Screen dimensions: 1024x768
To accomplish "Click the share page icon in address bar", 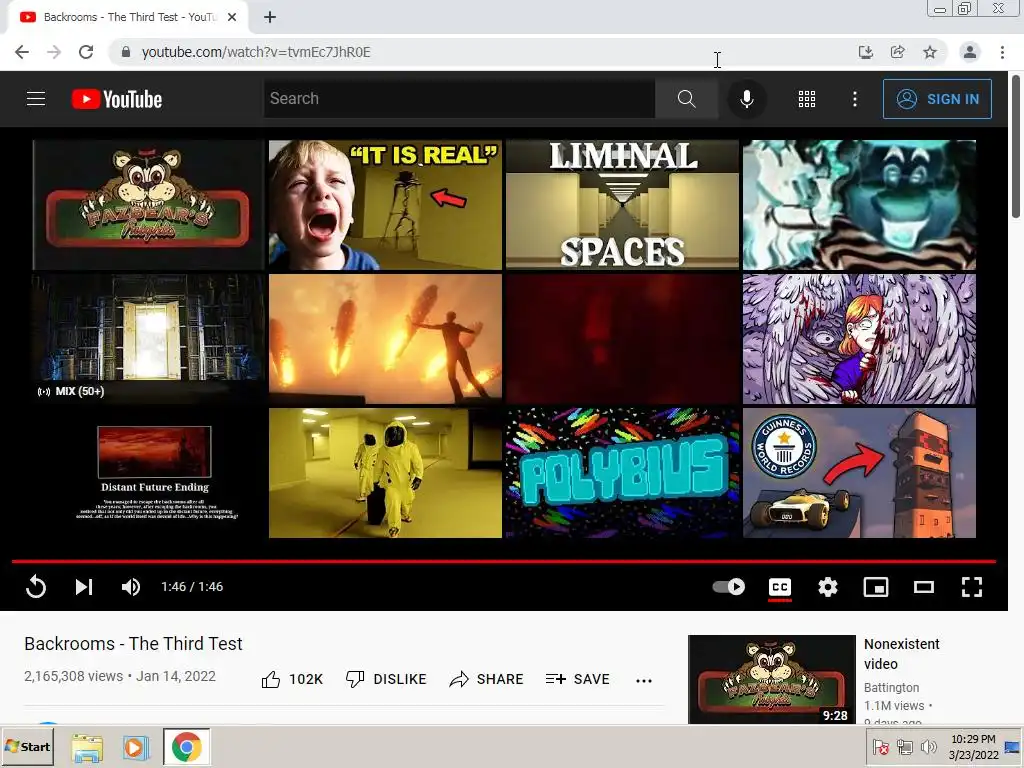I will [x=897, y=52].
